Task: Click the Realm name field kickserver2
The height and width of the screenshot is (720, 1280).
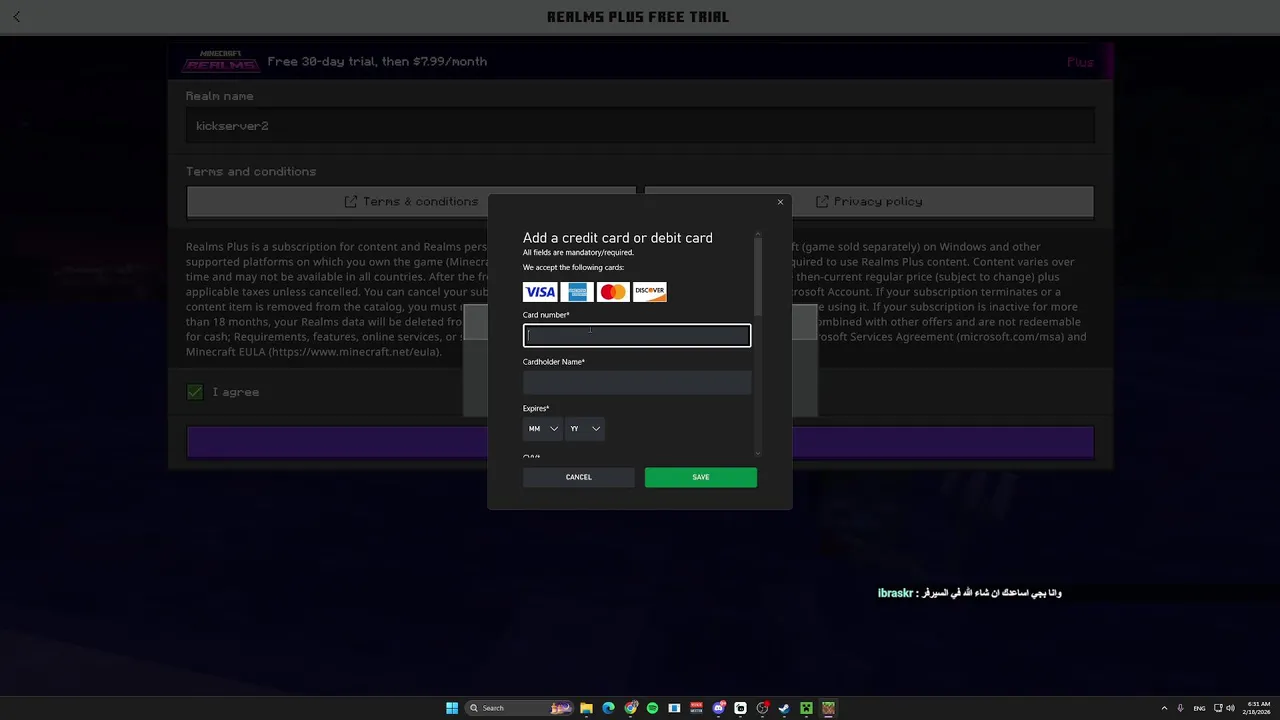Action: [x=640, y=126]
